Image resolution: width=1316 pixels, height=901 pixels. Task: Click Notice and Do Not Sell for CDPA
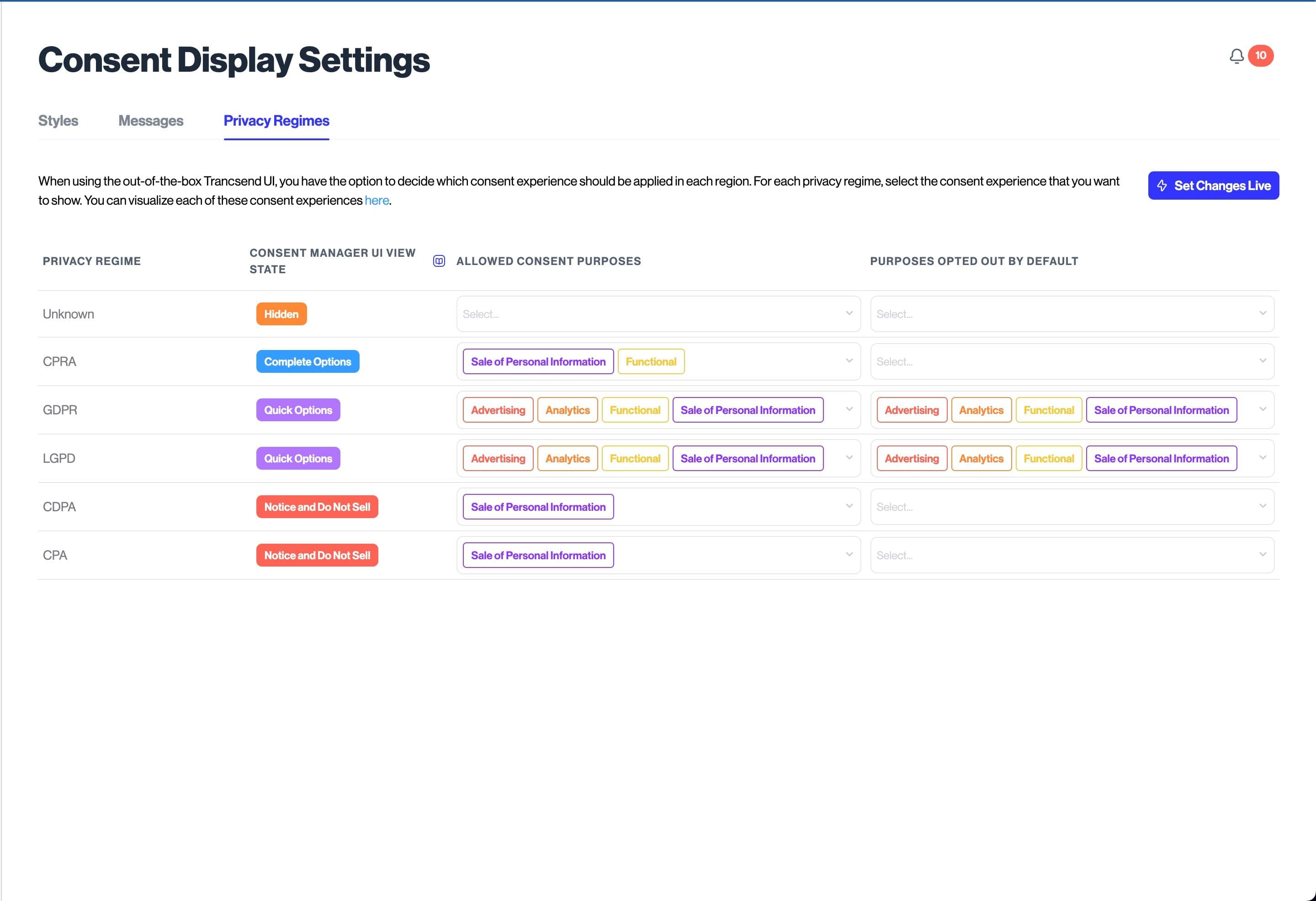click(317, 507)
